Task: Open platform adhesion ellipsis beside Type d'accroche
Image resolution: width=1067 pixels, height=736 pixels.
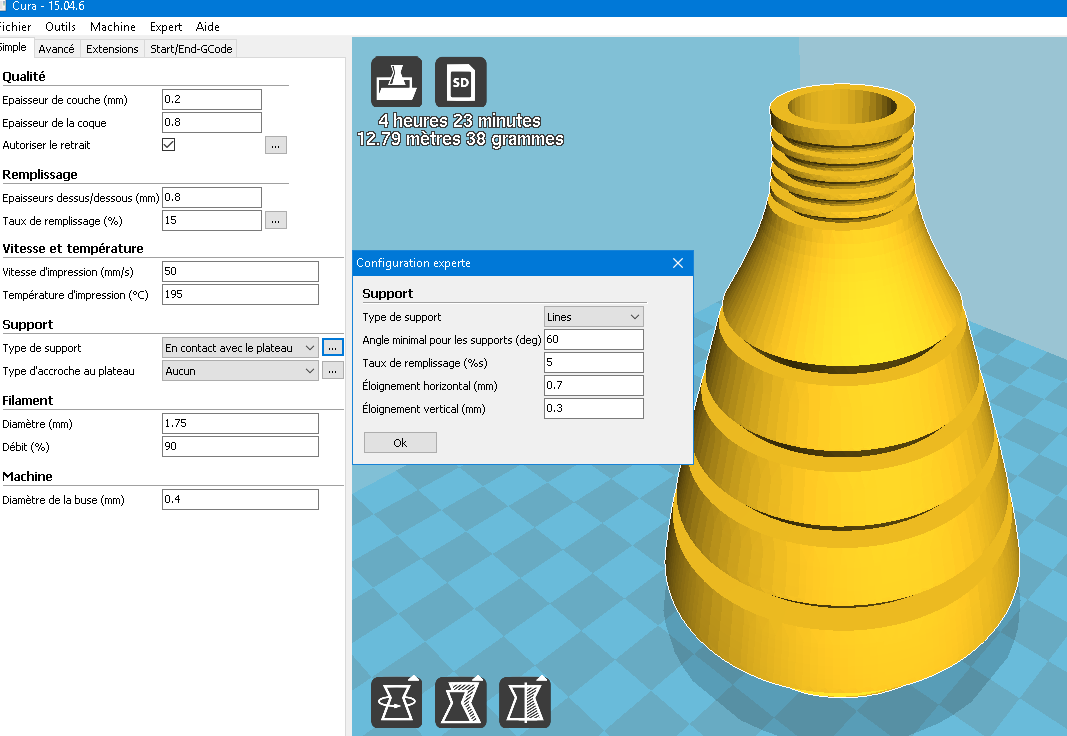Action: [333, 371]
